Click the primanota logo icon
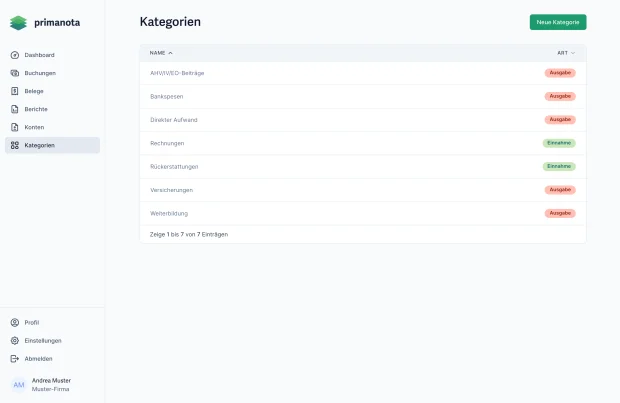Image resolution: width=620 pixels, height=403 pixels. pyautogui.click(x=18, y=23)
